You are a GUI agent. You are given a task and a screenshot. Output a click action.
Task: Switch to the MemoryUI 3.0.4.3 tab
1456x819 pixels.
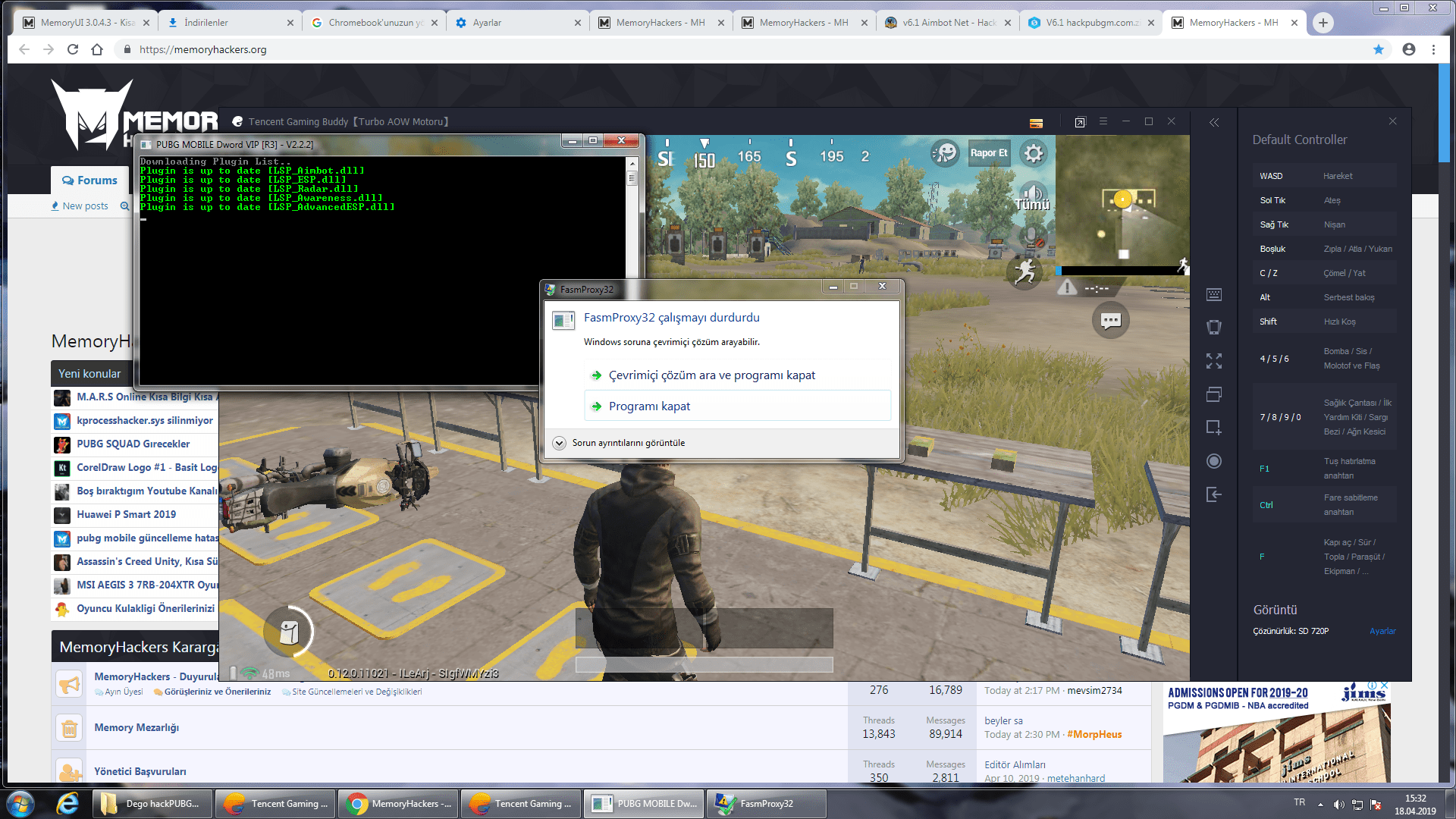85,23
